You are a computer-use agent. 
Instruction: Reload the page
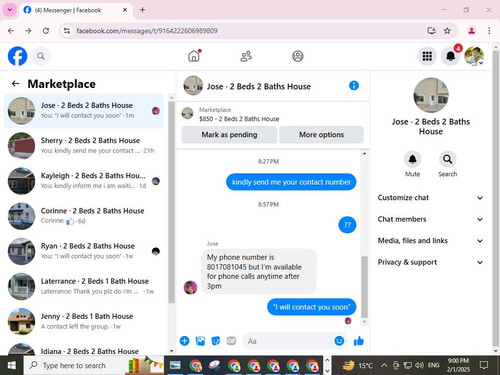pos(46,31)
